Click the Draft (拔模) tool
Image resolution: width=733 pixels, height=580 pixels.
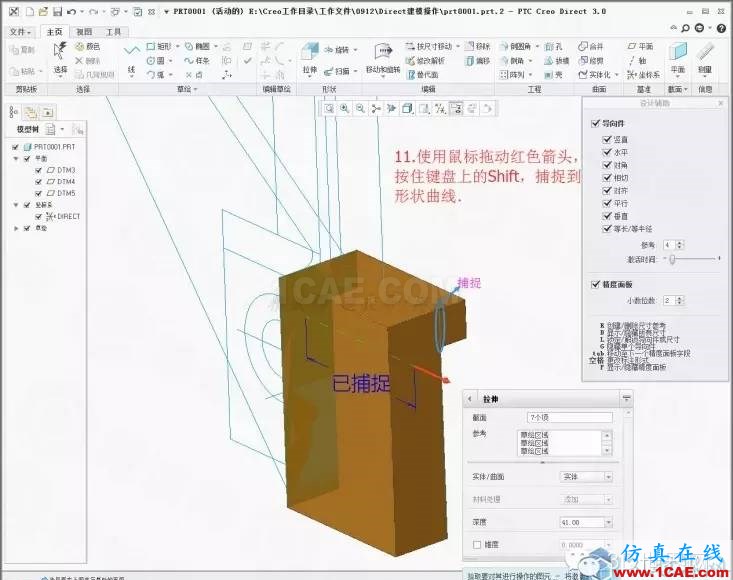(x=557, y=61)
